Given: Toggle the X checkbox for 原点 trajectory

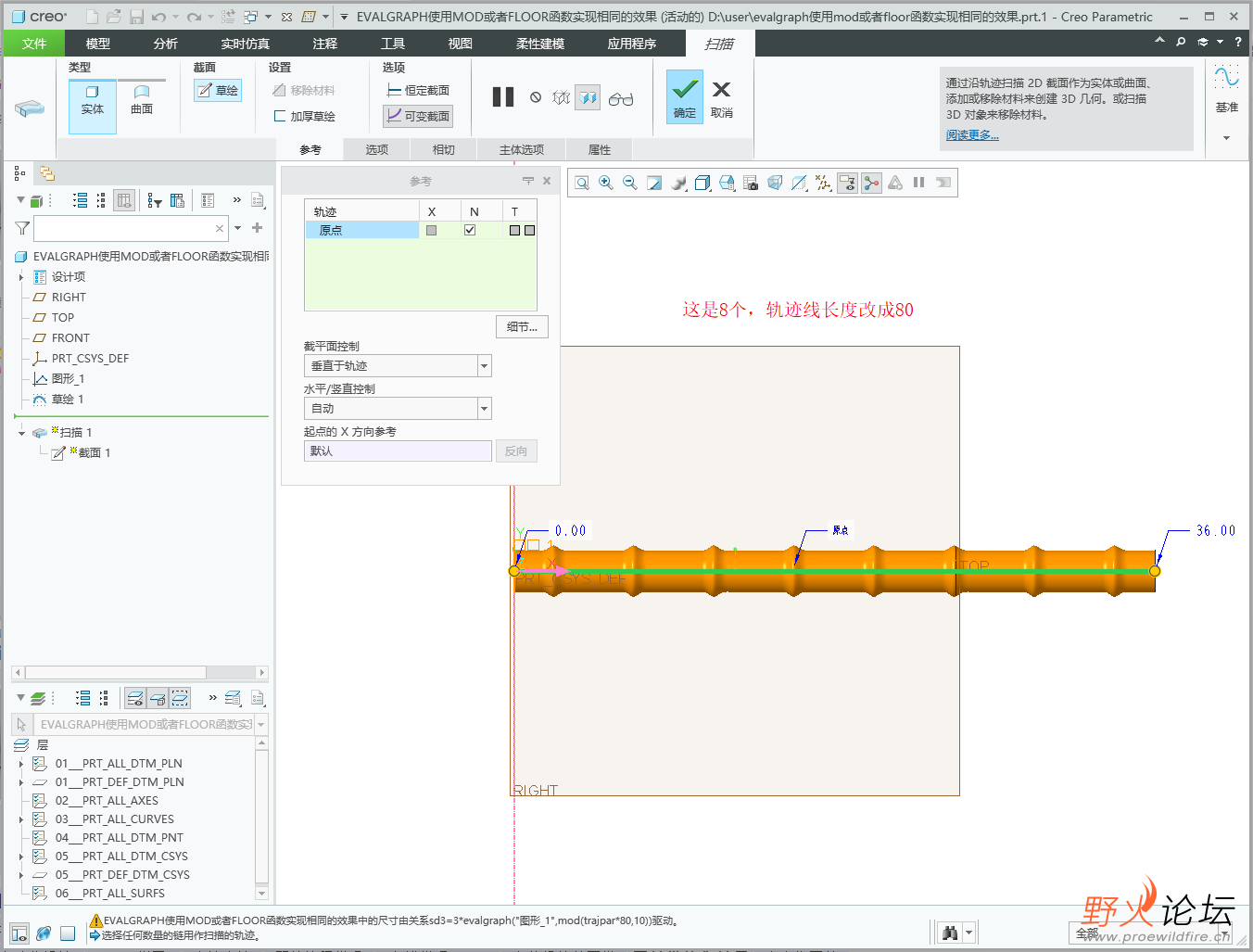Looking at the screenshot, I should point(431,230).
